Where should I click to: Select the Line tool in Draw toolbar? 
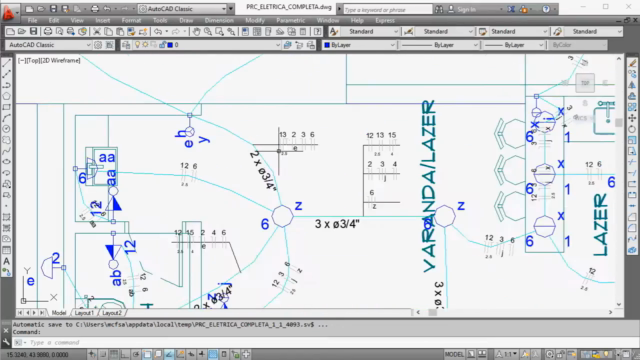pos(7,63)
